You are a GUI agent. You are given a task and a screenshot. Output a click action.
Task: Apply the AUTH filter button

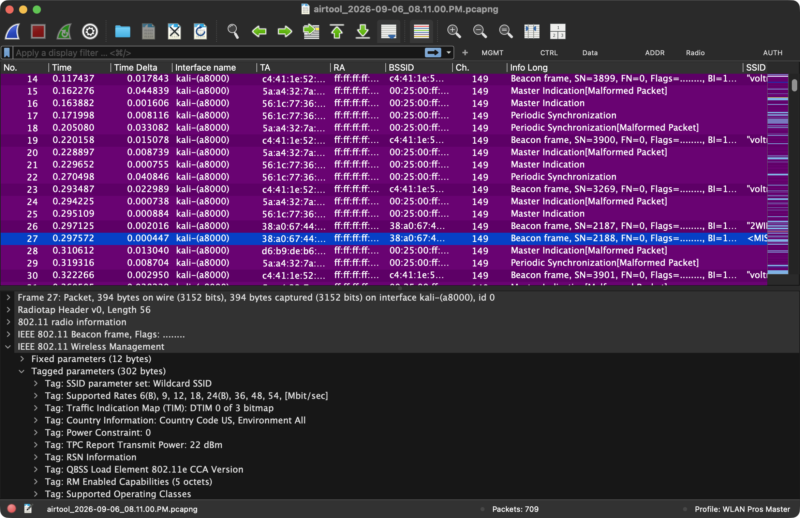[x=772, y=53]
